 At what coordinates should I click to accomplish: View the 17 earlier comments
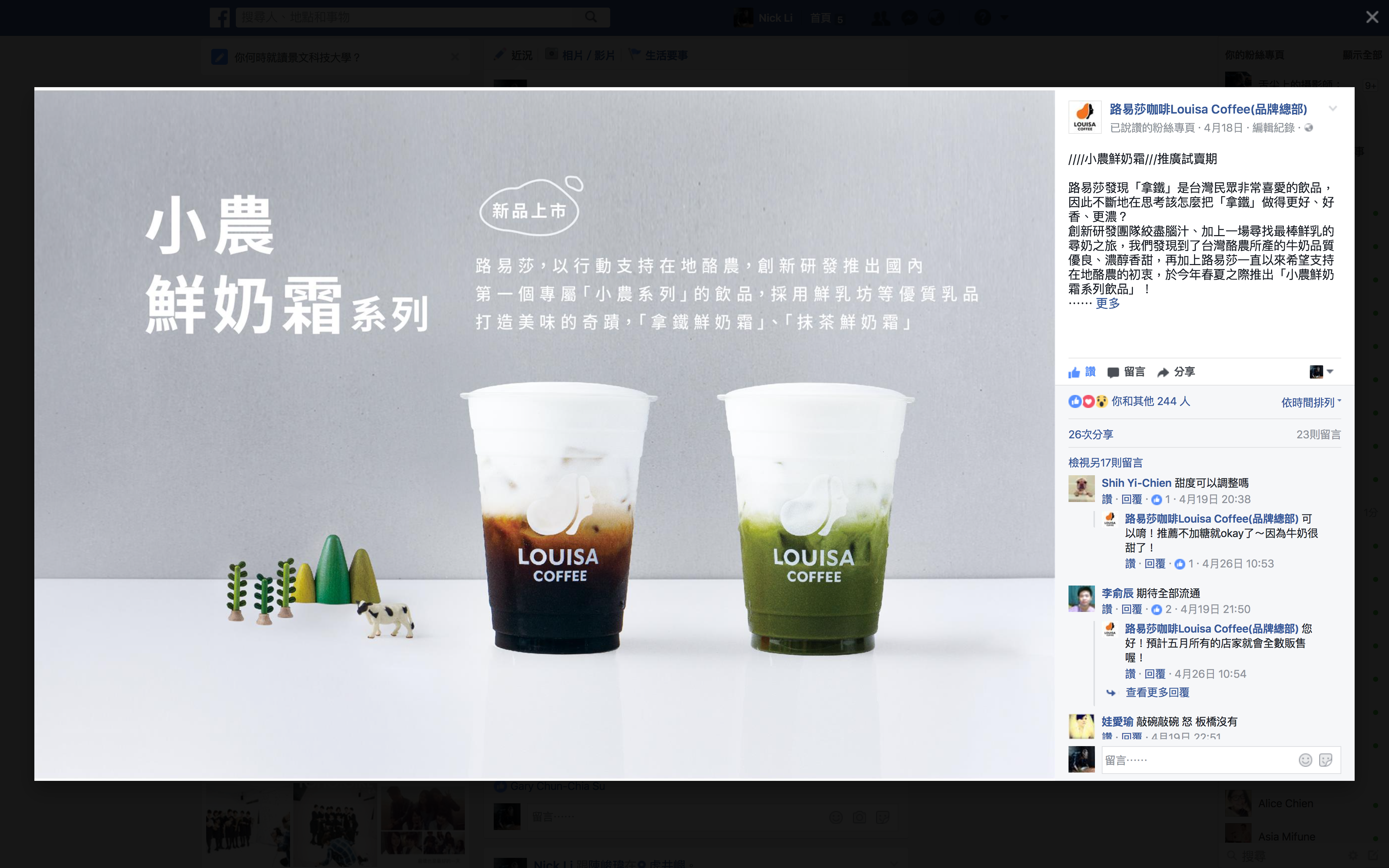[1105, 463]
